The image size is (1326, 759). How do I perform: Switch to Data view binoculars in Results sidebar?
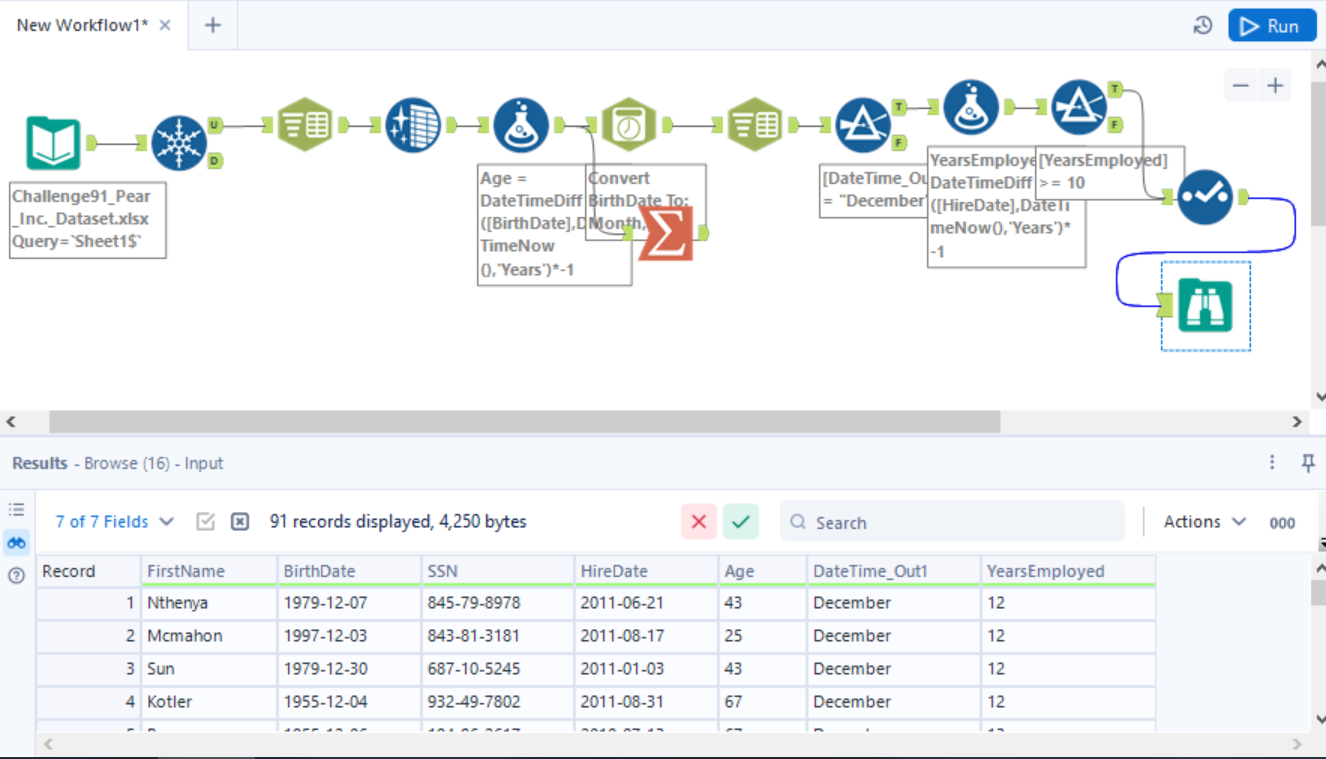click(x=16, y=543)
